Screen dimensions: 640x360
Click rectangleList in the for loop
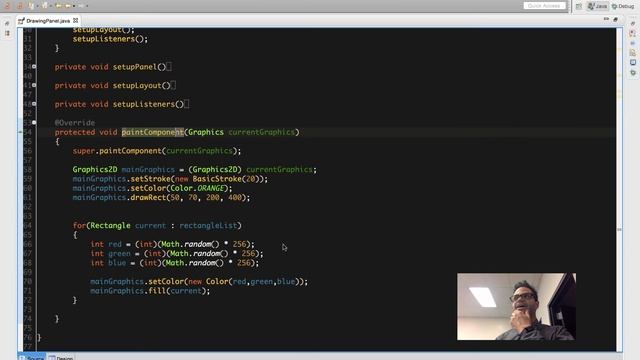point(208,225)
